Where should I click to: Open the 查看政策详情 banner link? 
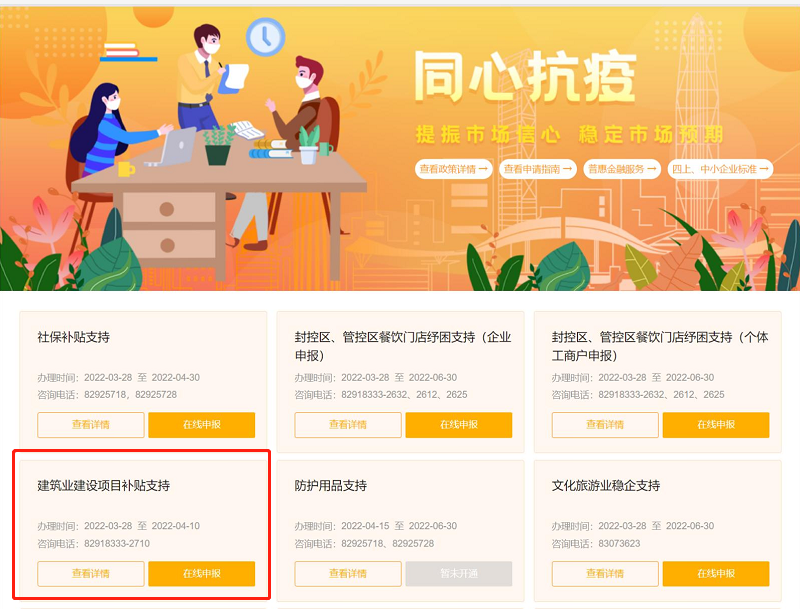point(454,169)
